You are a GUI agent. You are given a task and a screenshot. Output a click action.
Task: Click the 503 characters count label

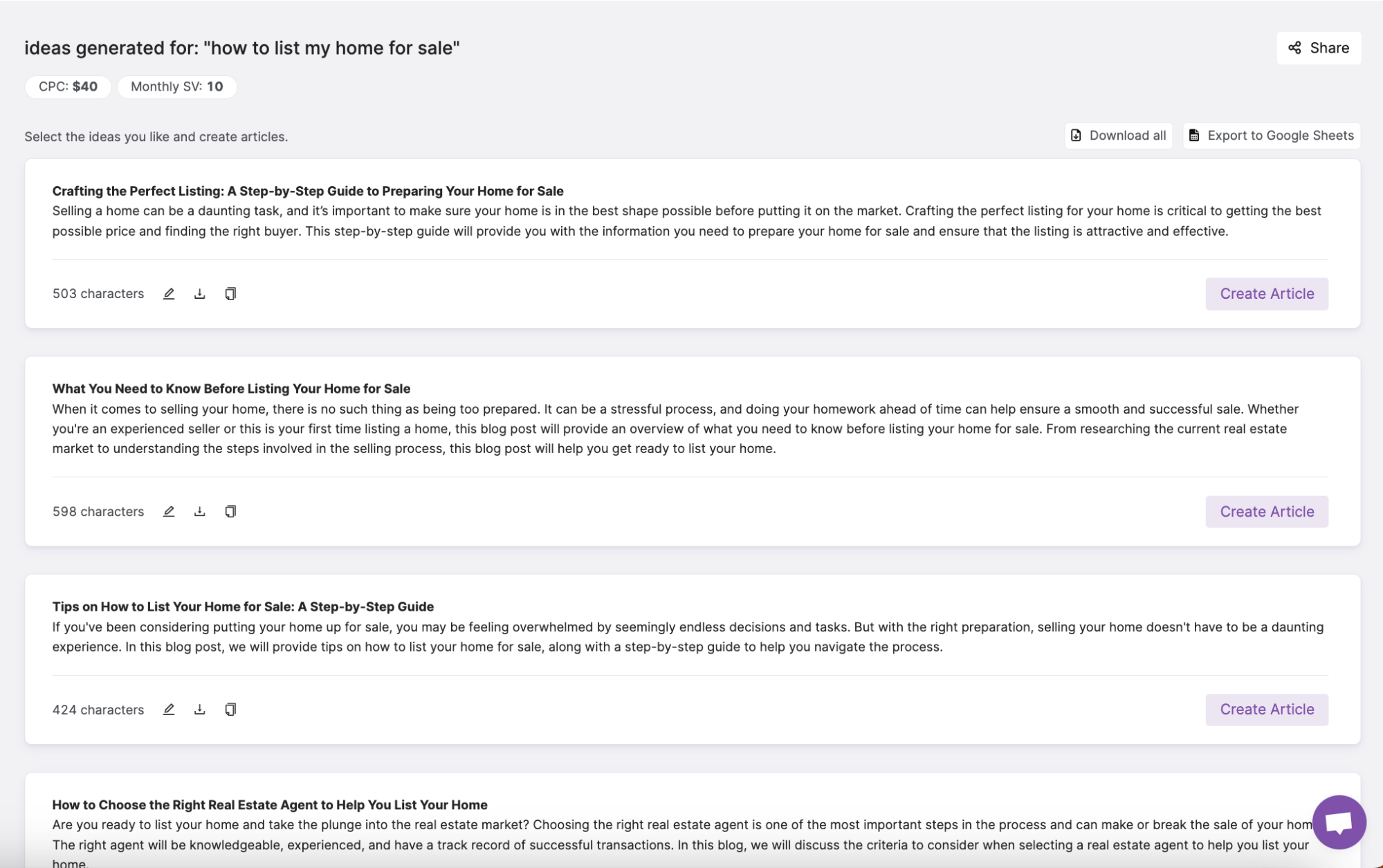tap(98, 293)
